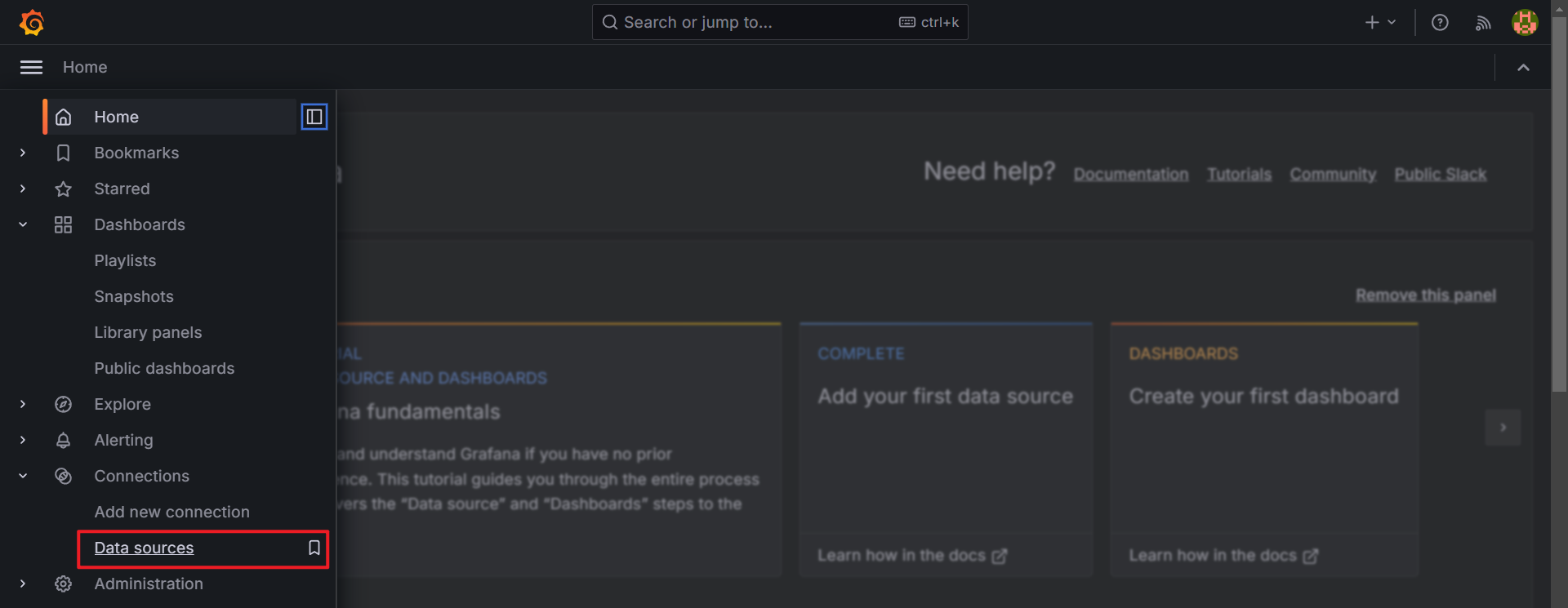Open Alerting in the navigation menu
This screenshot has height=608, width=1568.
123,440
